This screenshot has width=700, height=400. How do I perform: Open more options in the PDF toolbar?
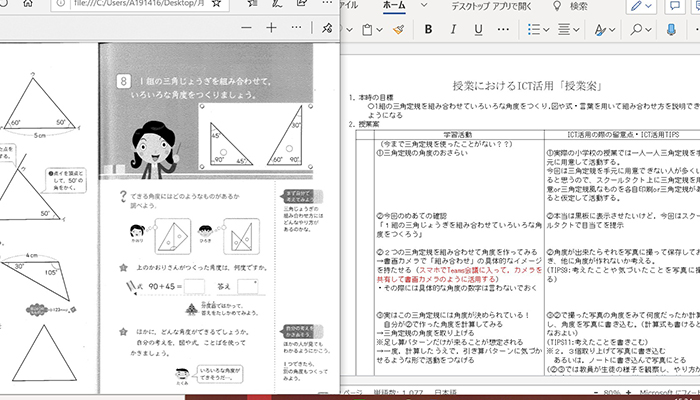[x=296, y=28]
